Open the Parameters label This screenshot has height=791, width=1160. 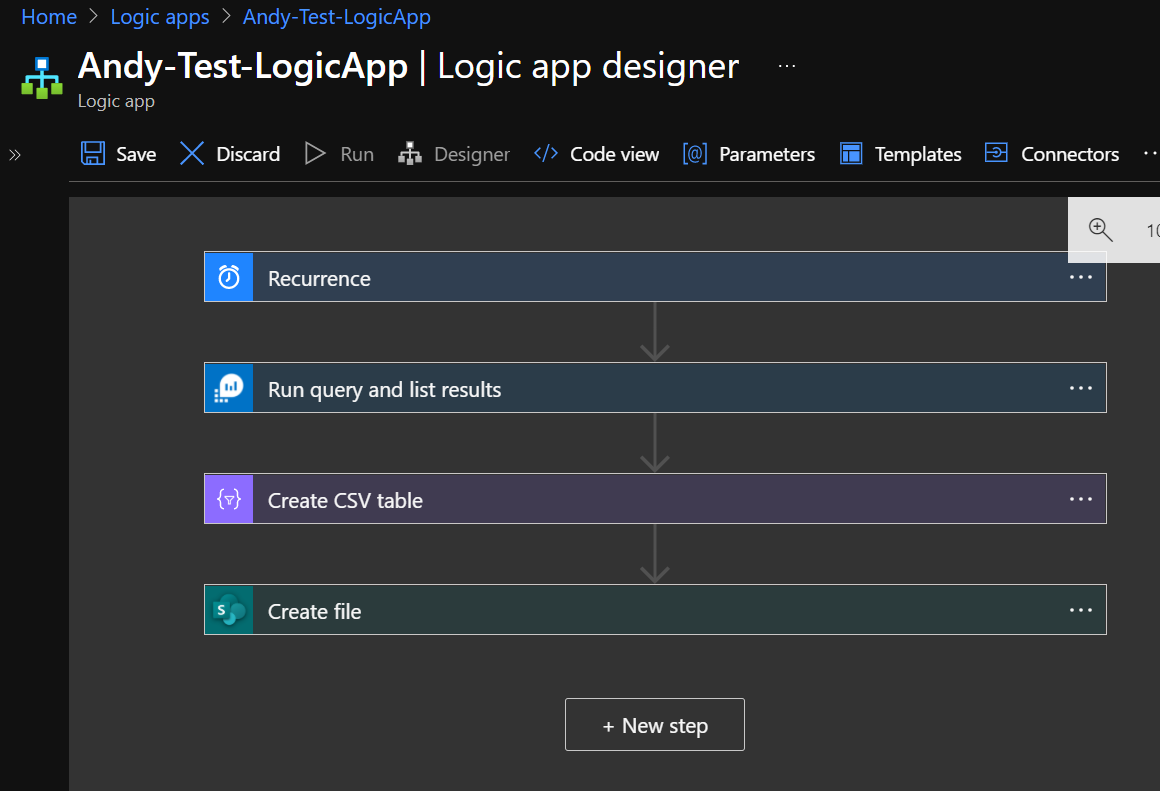click(x=767, y=154)
